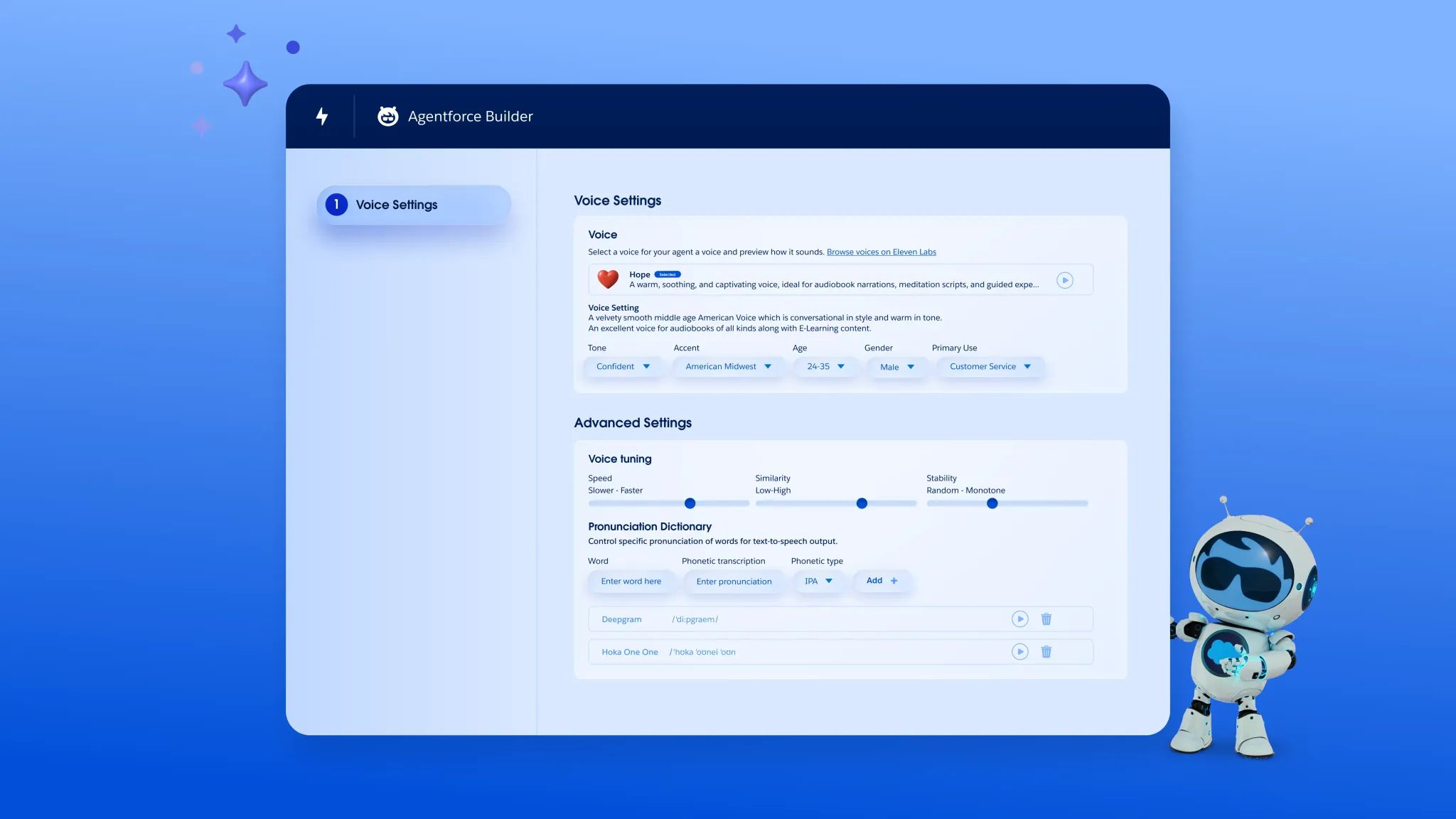Play preview of the Hope voice
1456x819 pixels.
click(x=1064, y=280)
